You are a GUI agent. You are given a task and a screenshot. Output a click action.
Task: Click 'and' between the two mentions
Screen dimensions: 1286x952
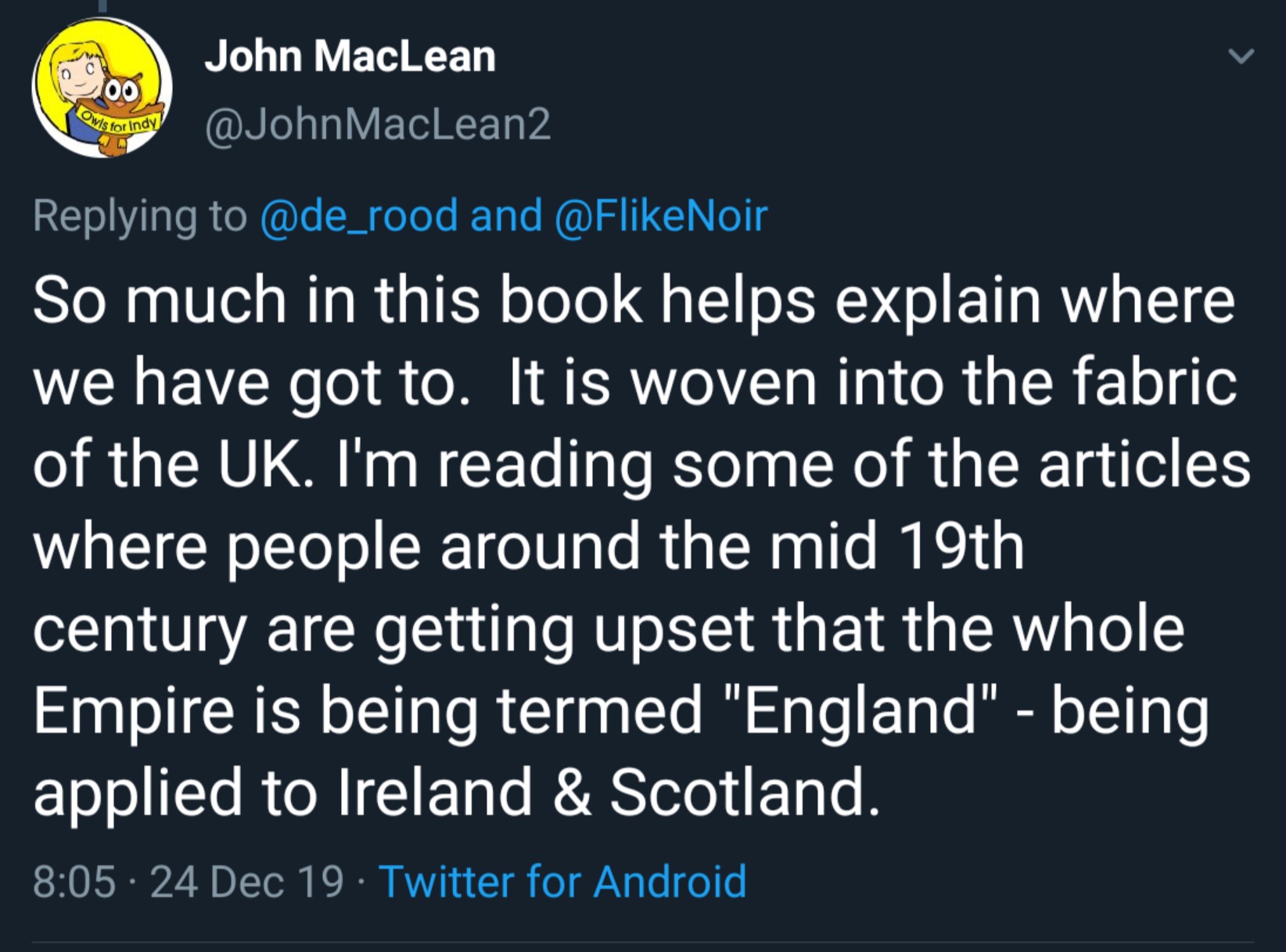[506, 216]
